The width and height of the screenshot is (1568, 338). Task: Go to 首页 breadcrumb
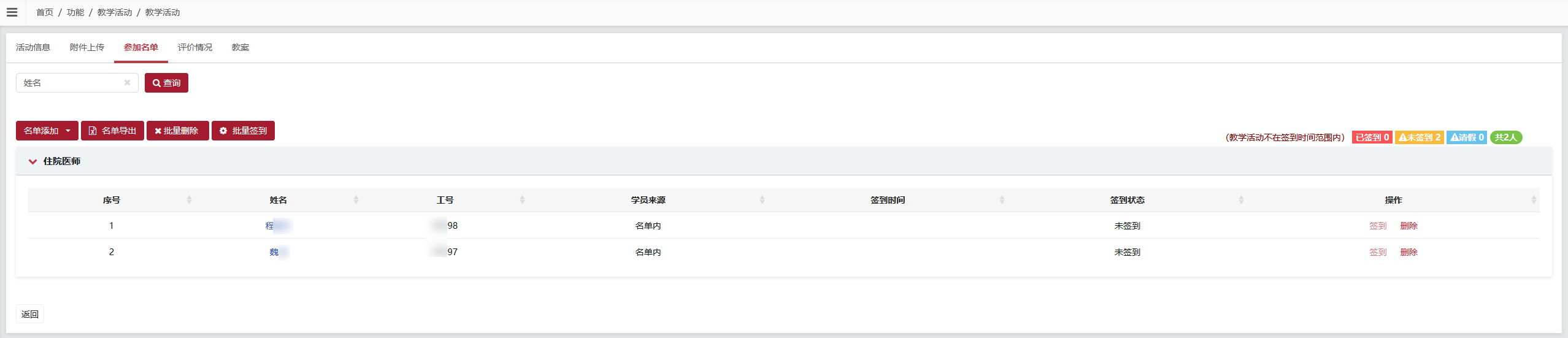pos(45,12)
